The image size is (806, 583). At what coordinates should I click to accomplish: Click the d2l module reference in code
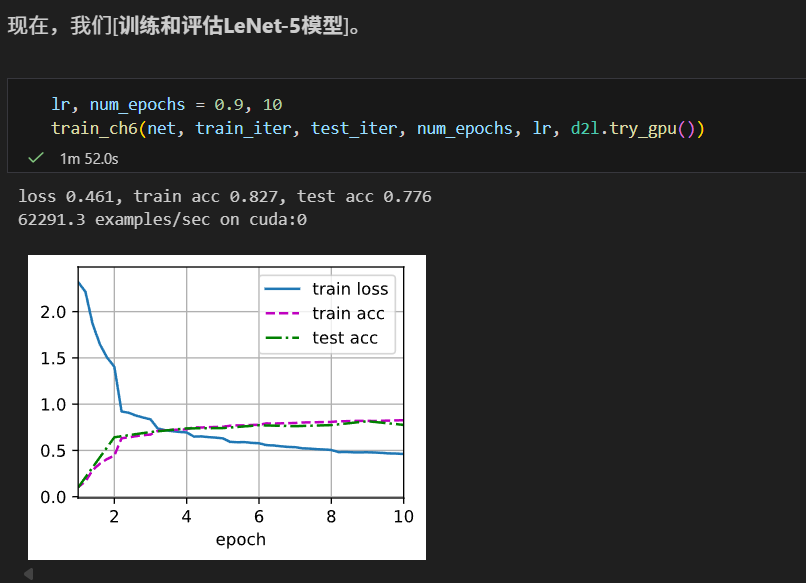pos(582,128)
